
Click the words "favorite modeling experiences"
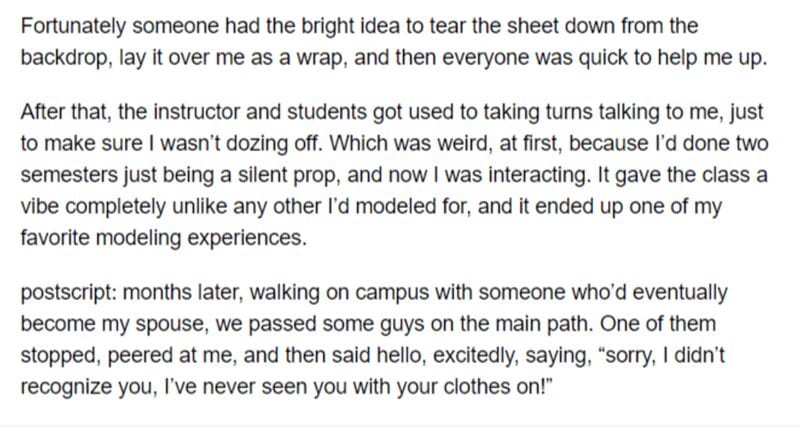162,238
